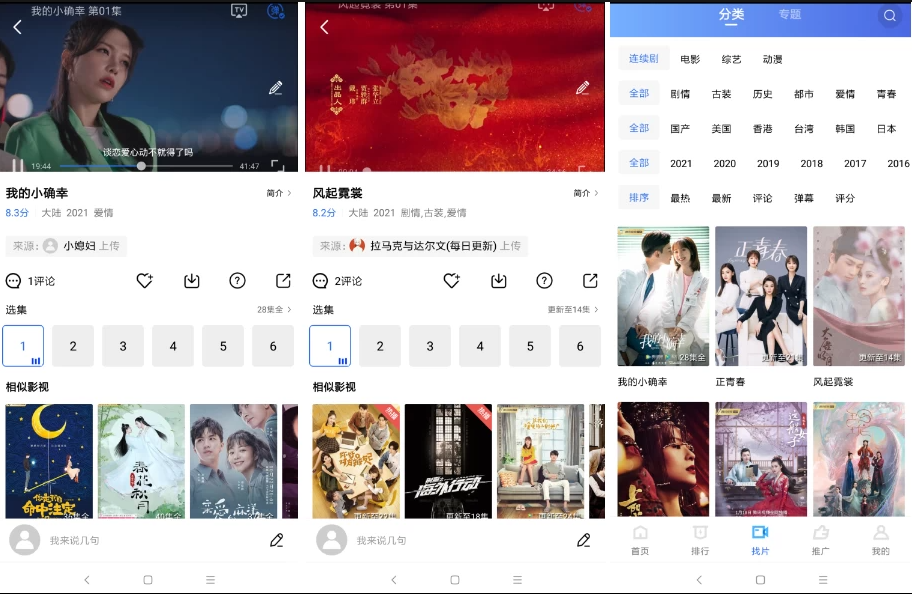Toggle danmaku icon on 我的小确幸 player

tap(276, 10)
